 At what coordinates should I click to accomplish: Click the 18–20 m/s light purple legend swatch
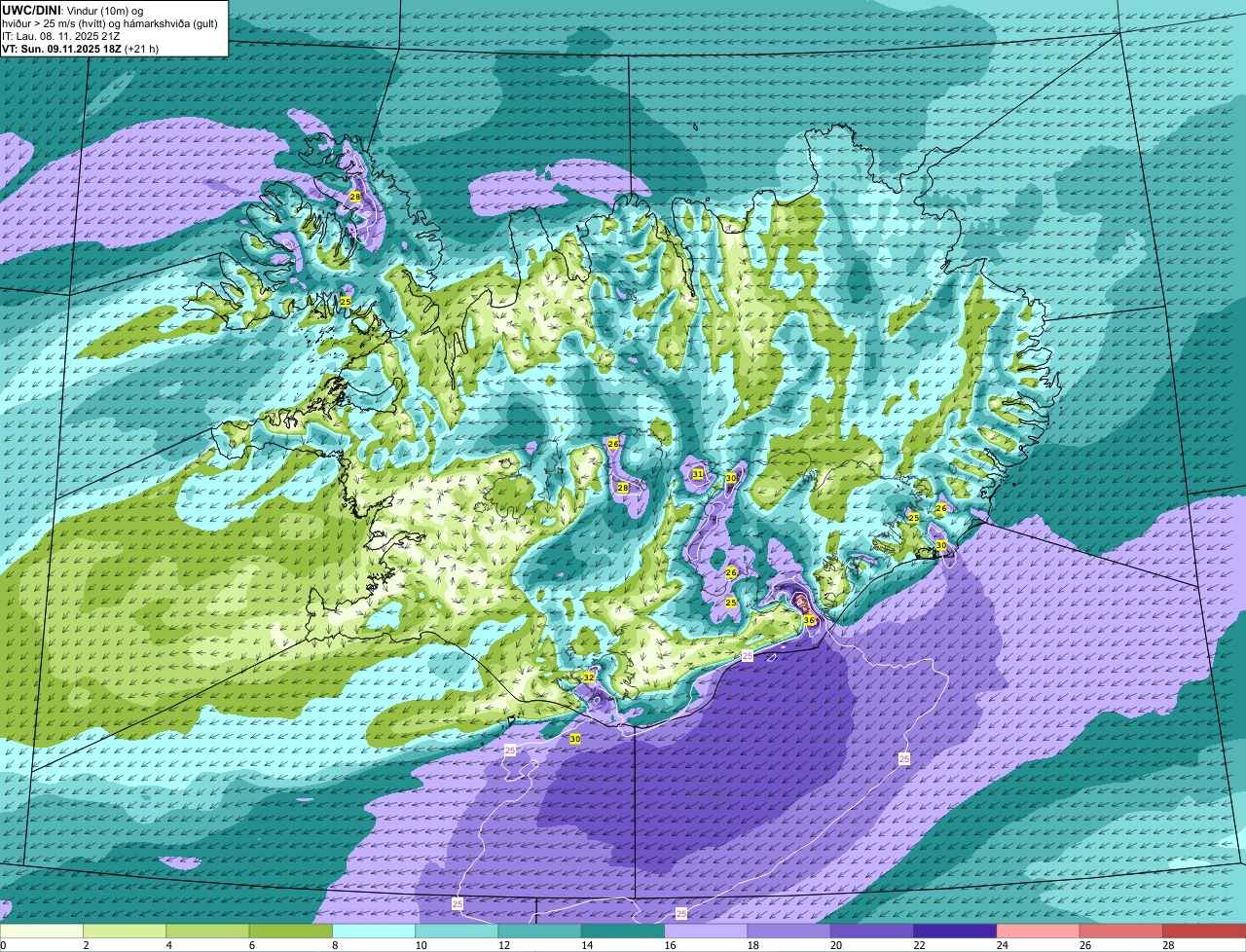click(x=789, y=932)
